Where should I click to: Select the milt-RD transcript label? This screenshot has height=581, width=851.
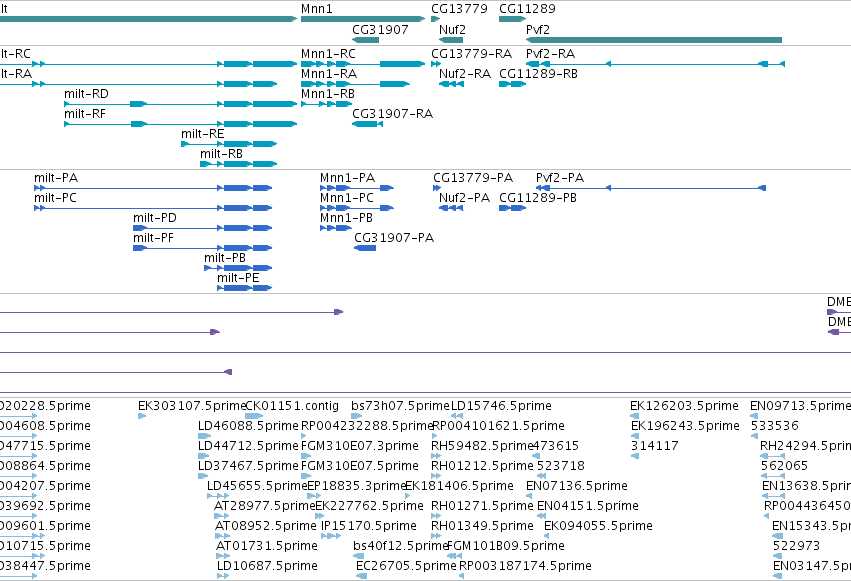[86, 94]
